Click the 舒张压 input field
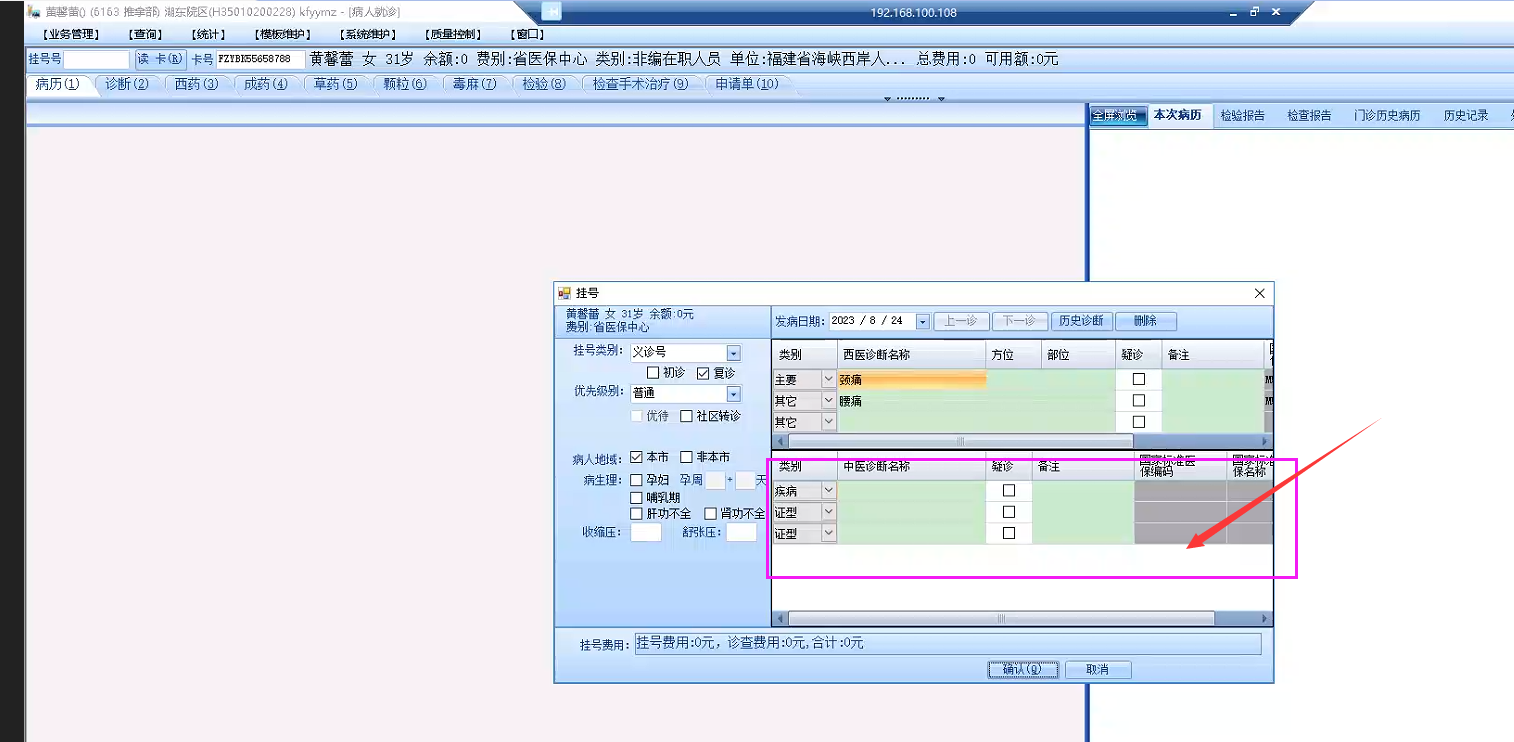The height and width of the screenshot is (742, 1514). tap(742, 533)
